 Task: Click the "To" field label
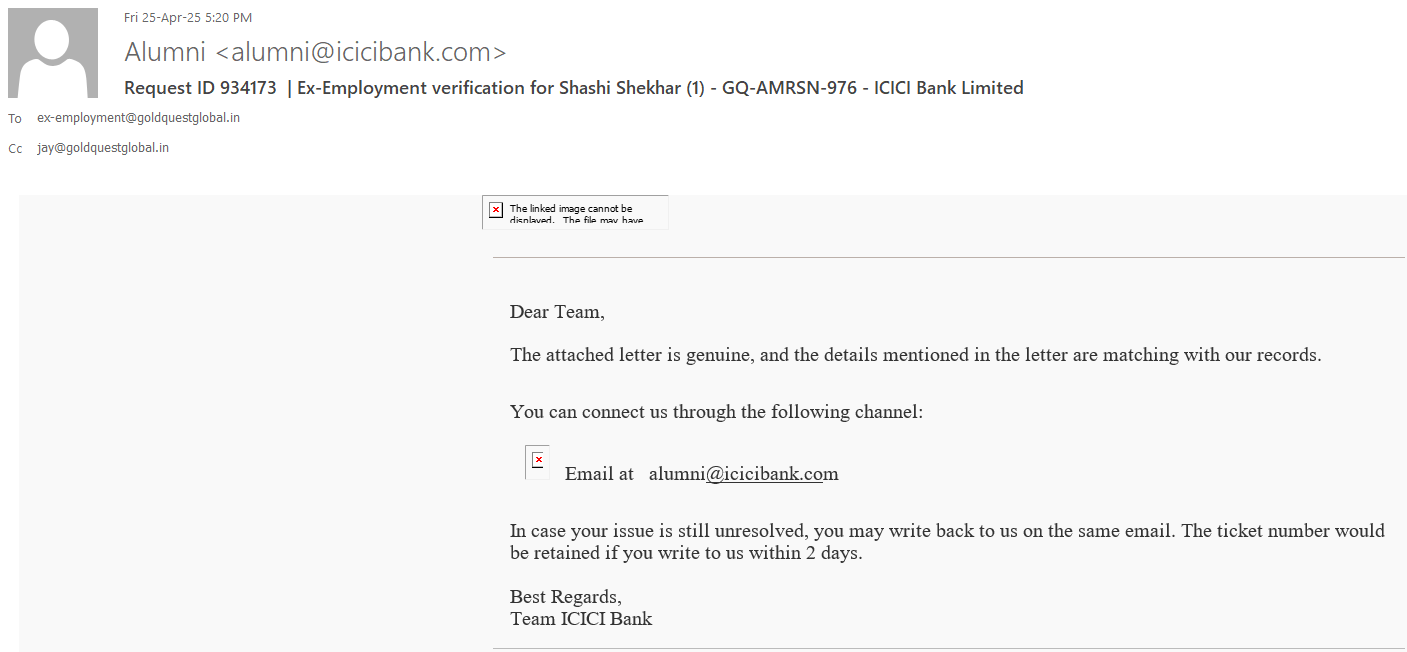15,119
